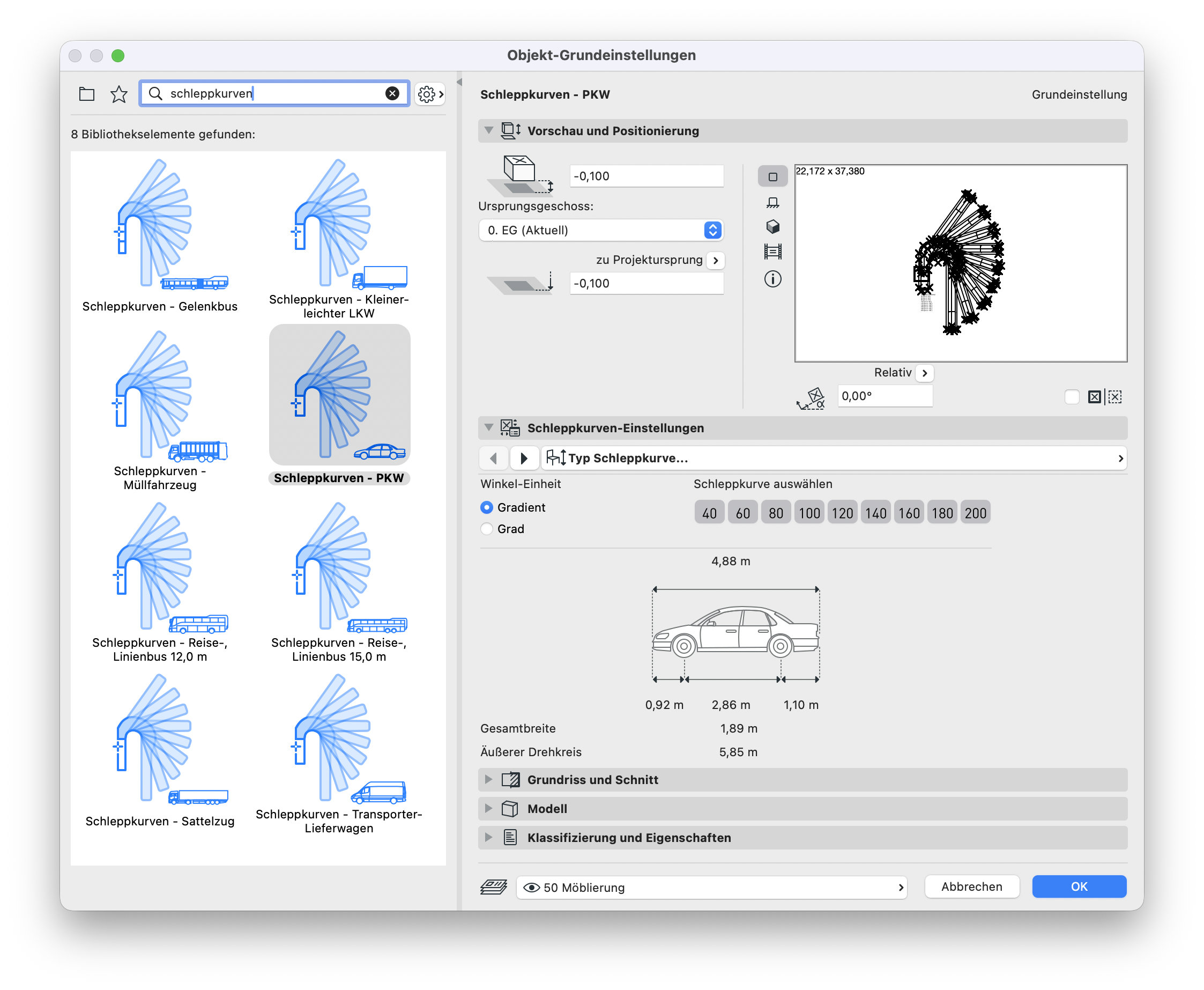Expand Modell panel
The image size is (1204, 990).
(488, 809)
